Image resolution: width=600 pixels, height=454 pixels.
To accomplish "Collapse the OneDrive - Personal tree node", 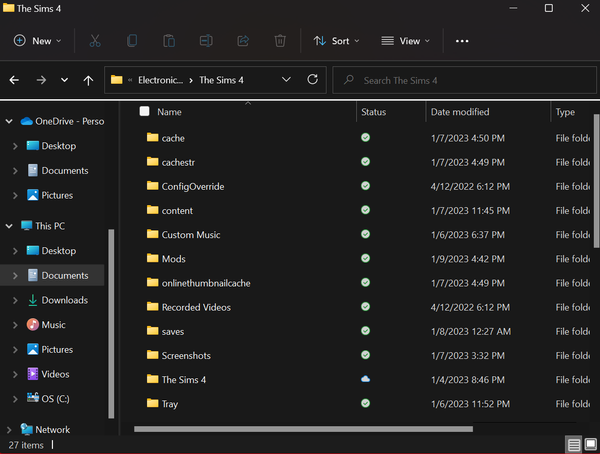I will pos(9,121).
